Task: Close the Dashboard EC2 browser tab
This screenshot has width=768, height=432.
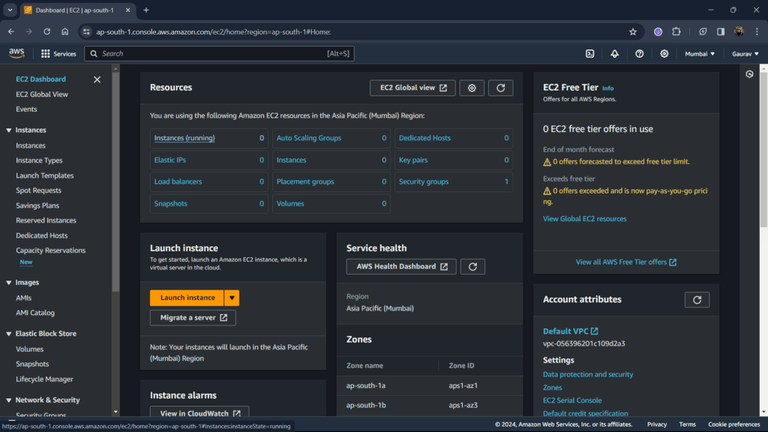Action: [128, 10]
